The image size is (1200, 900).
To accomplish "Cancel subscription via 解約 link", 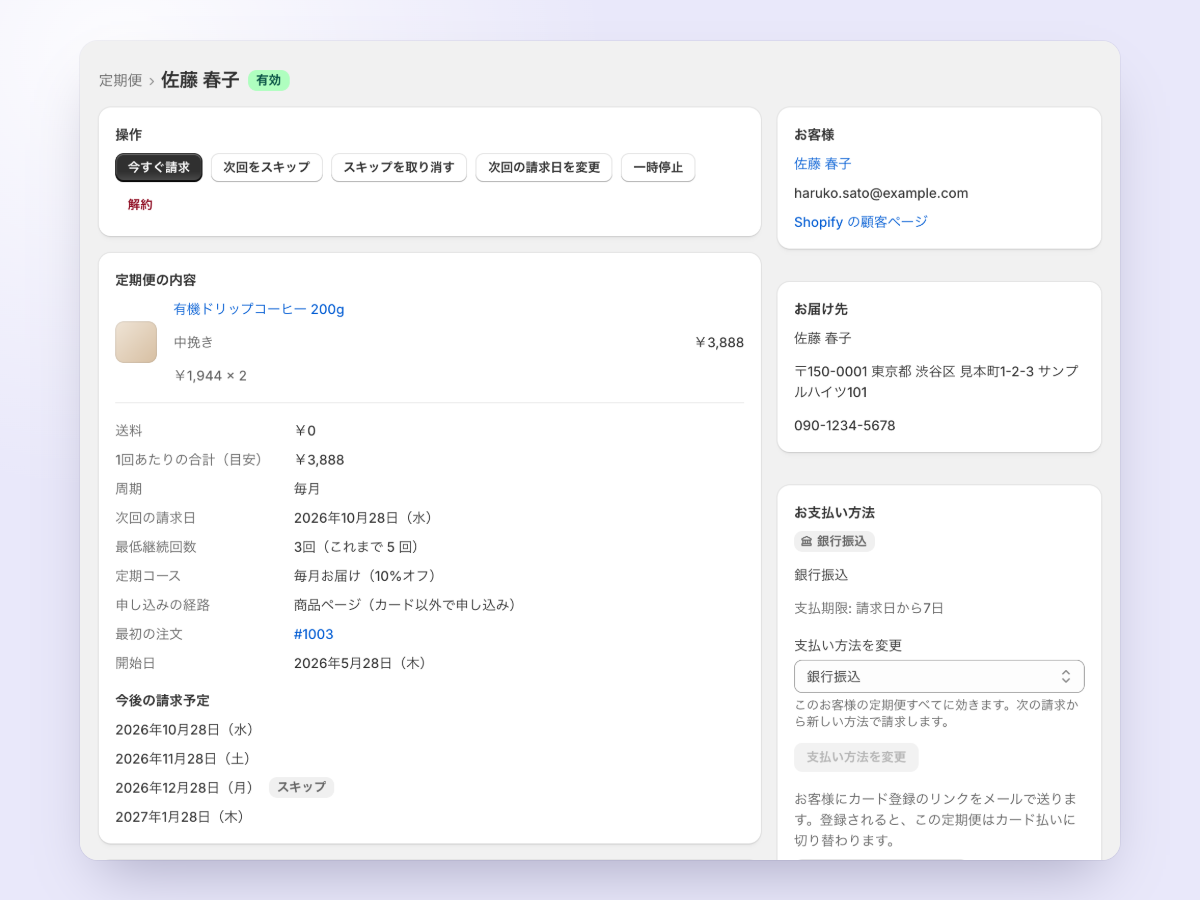I will [x=140, y=205].
